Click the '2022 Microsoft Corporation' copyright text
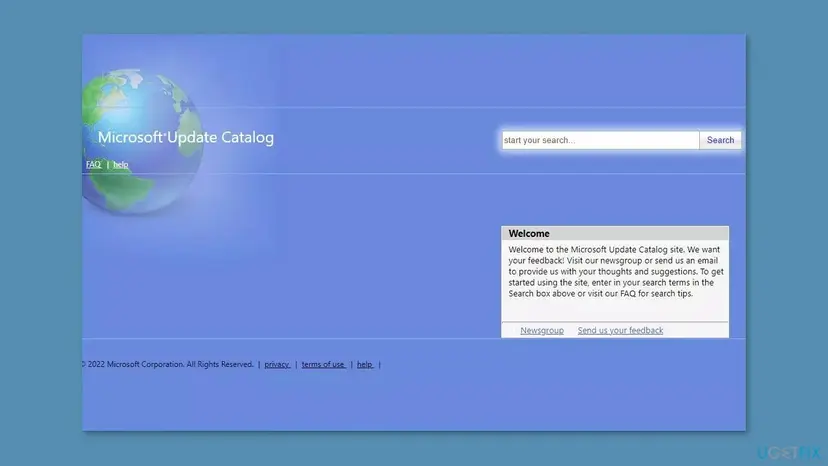Viewport: 828px width, 466px height. [167, 364]
